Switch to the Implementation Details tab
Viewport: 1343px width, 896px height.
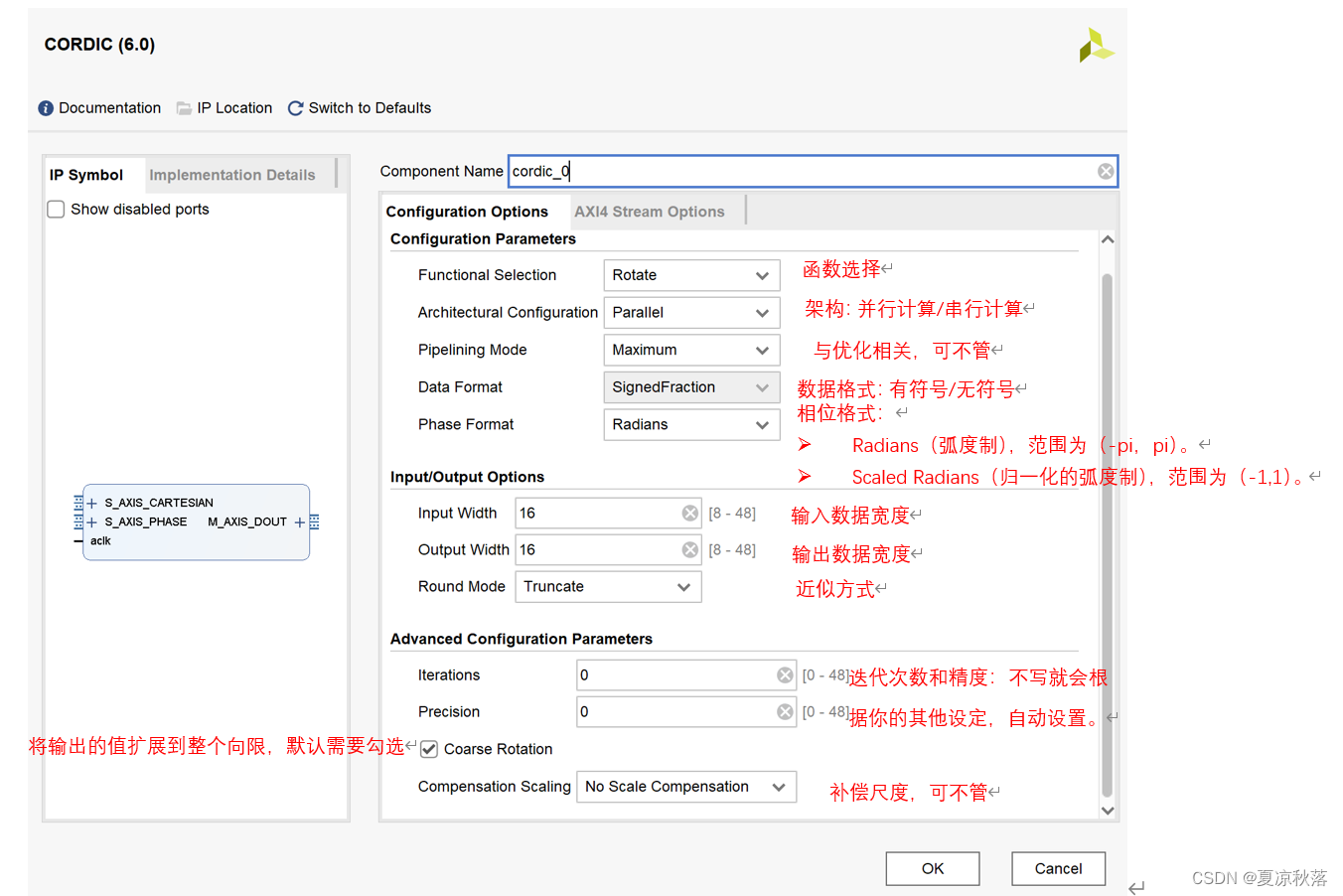(x=232, y=175)
